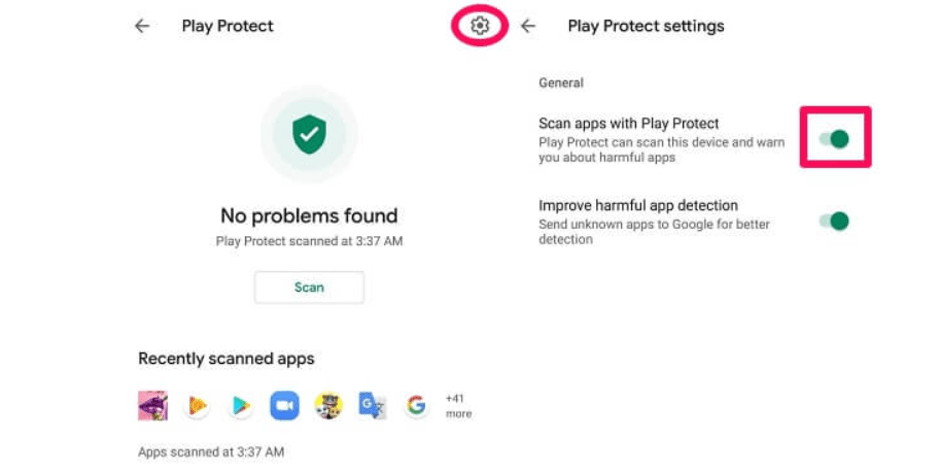Image resolution: width=941 pixels, height=472 pixels.
Task: Click the General section header
Action: pos(561,83)
